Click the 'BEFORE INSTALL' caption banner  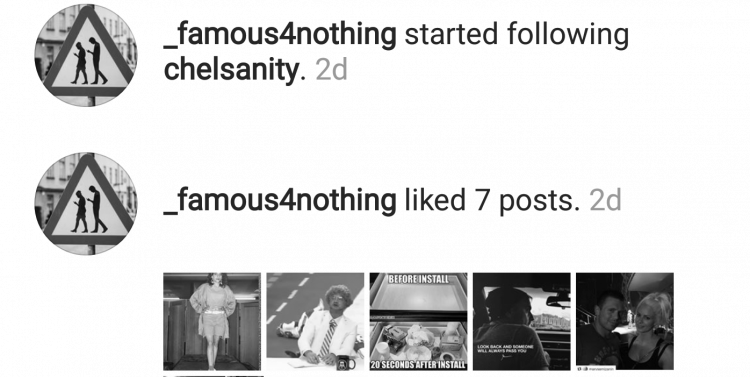(x=419, y=279)
